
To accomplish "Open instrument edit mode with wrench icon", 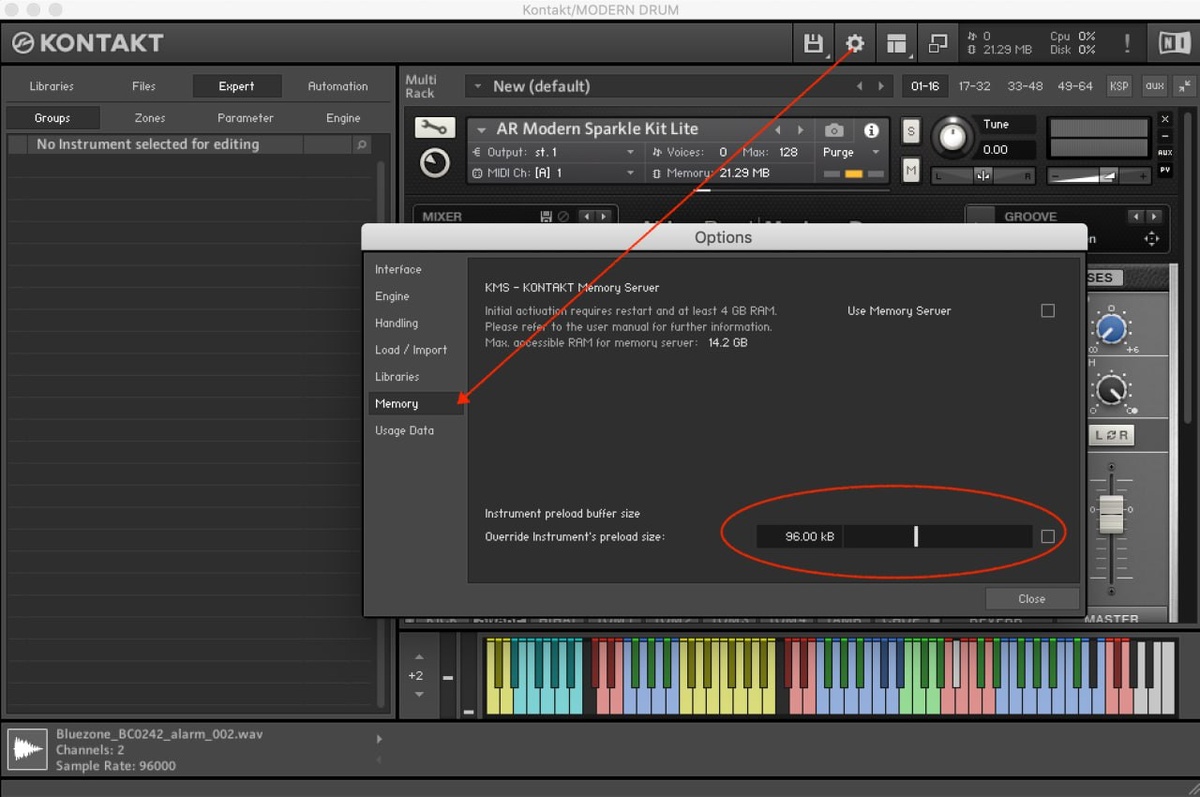I will [x=435, y=128].
